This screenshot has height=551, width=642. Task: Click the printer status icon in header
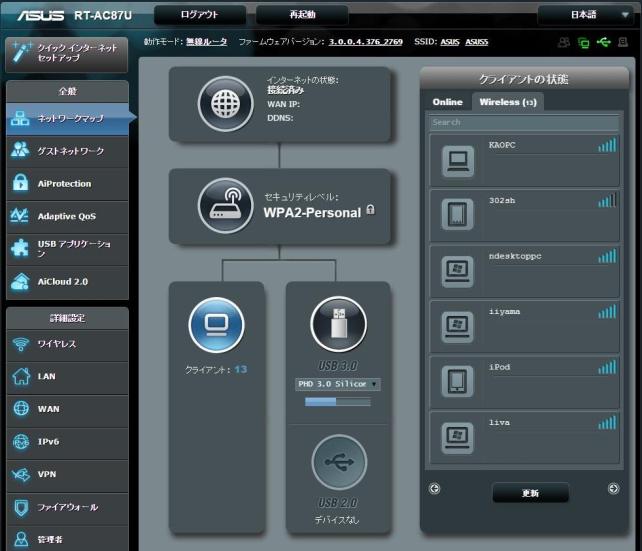[x=623, y=42]
